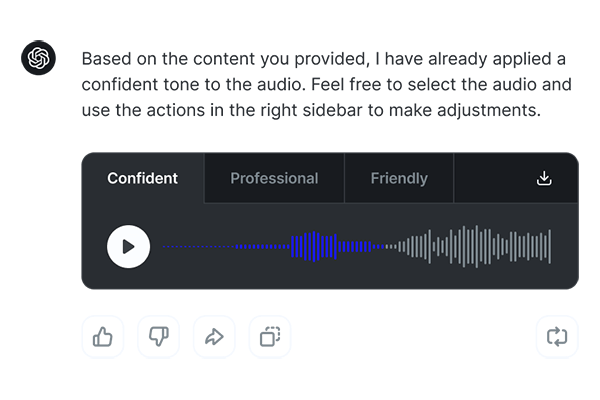Jump to the gray unplayed waveform section

[470, 246]
